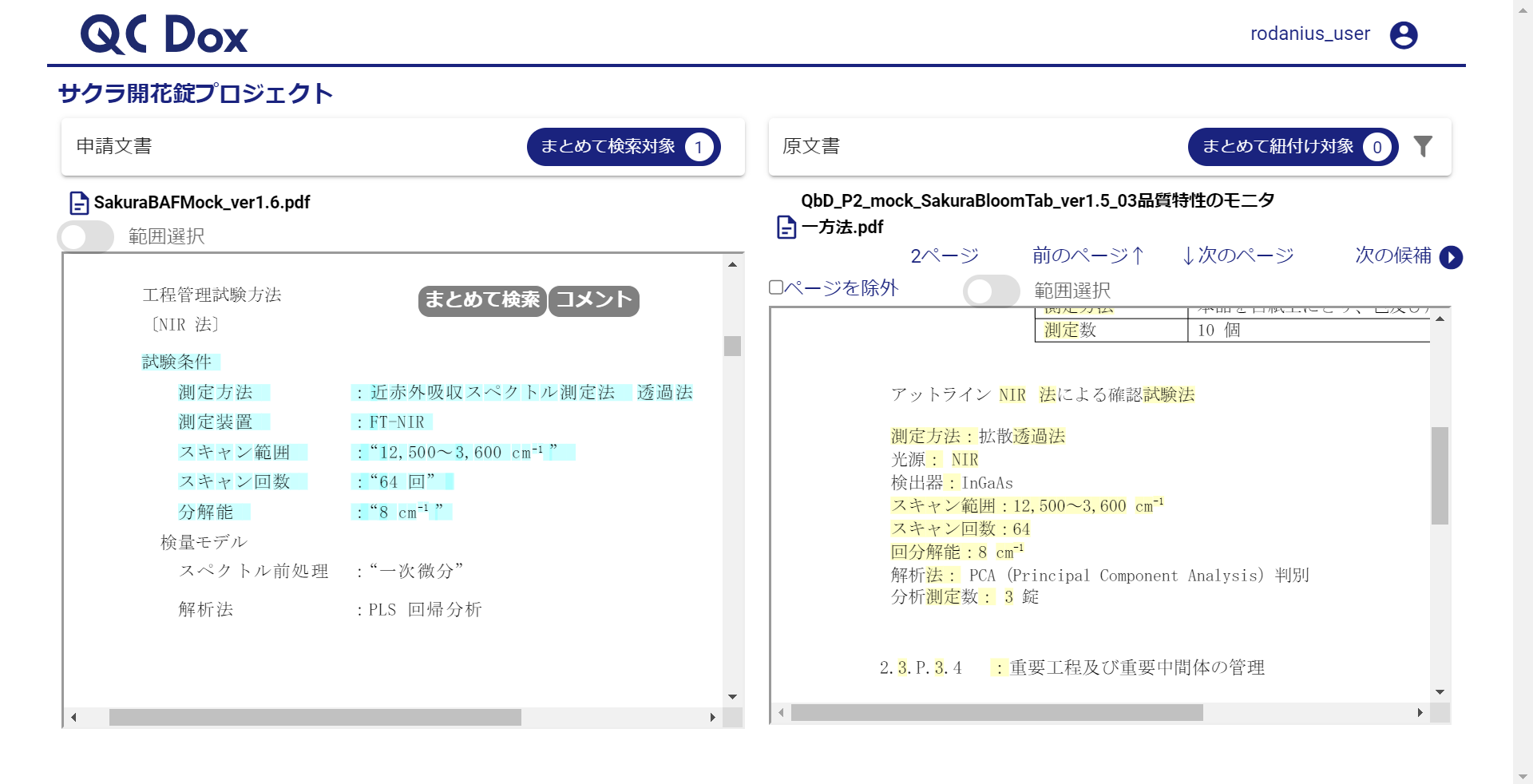Click left viewer scroll-right arrow

click(x=713, y=717)
